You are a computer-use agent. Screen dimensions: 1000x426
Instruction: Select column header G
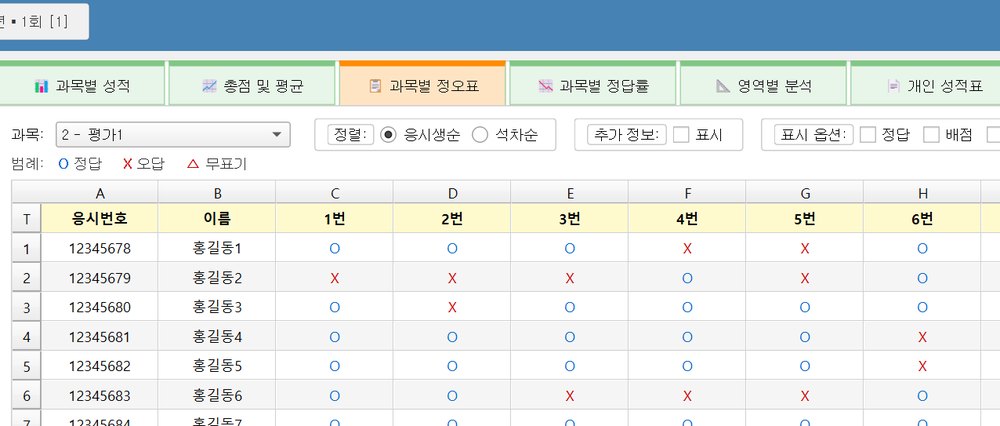pyautogui.click(x=805, y=193)
